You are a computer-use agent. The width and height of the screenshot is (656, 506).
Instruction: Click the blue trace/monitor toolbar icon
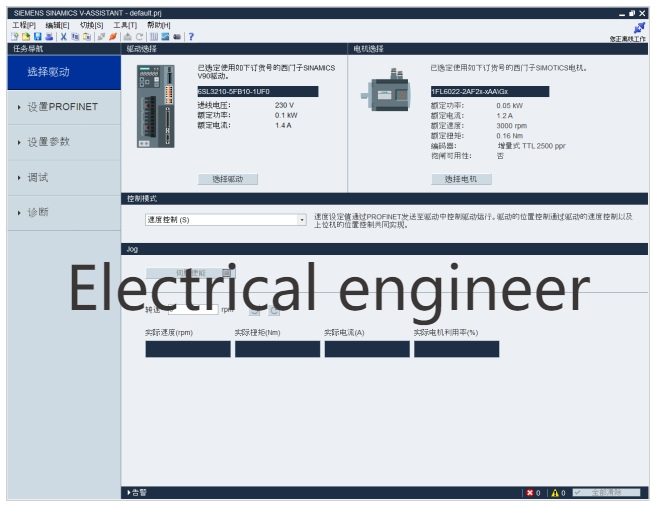pos(165,37)
